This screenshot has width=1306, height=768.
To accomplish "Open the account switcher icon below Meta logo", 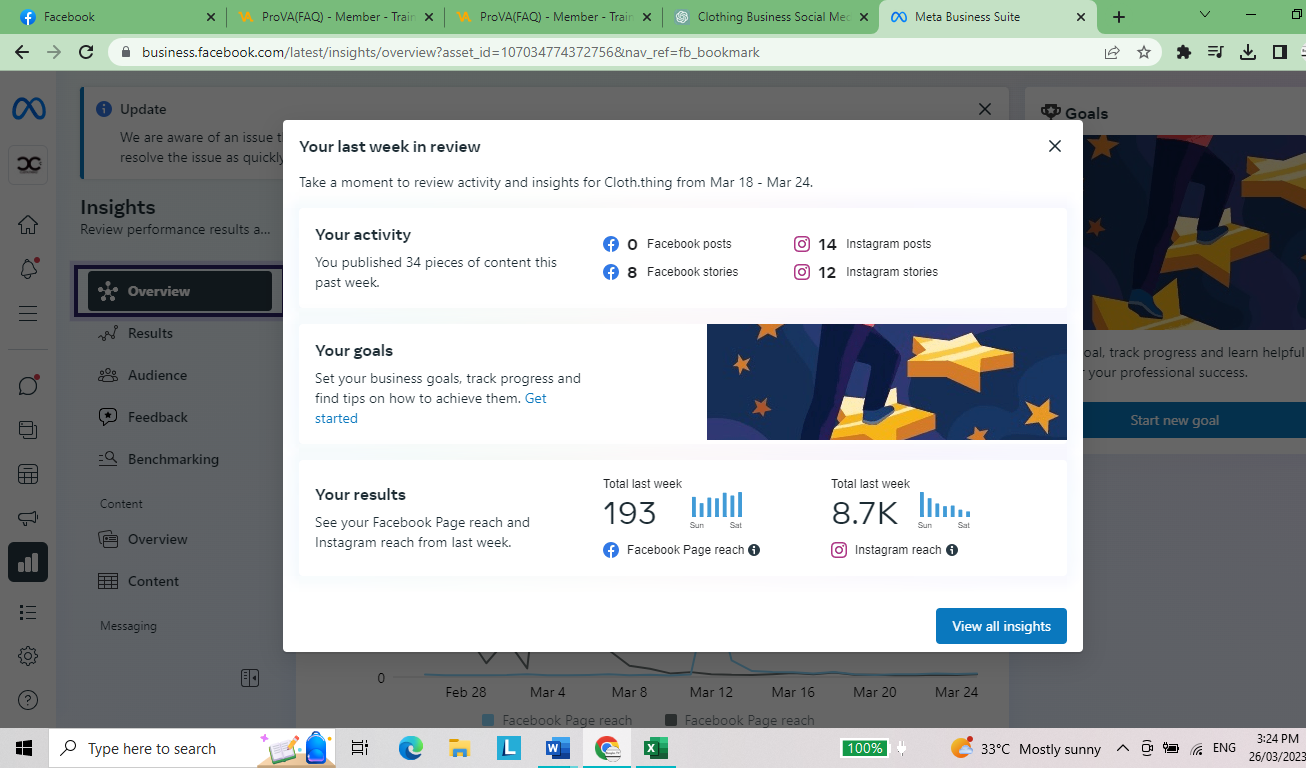I will [x=28, y=165].
